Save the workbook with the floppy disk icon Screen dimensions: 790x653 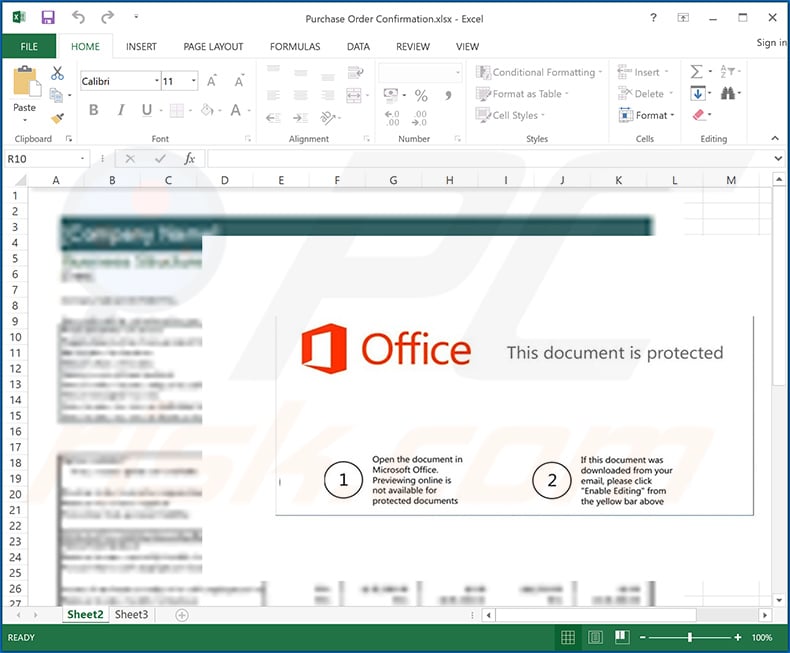pos(48,18)
